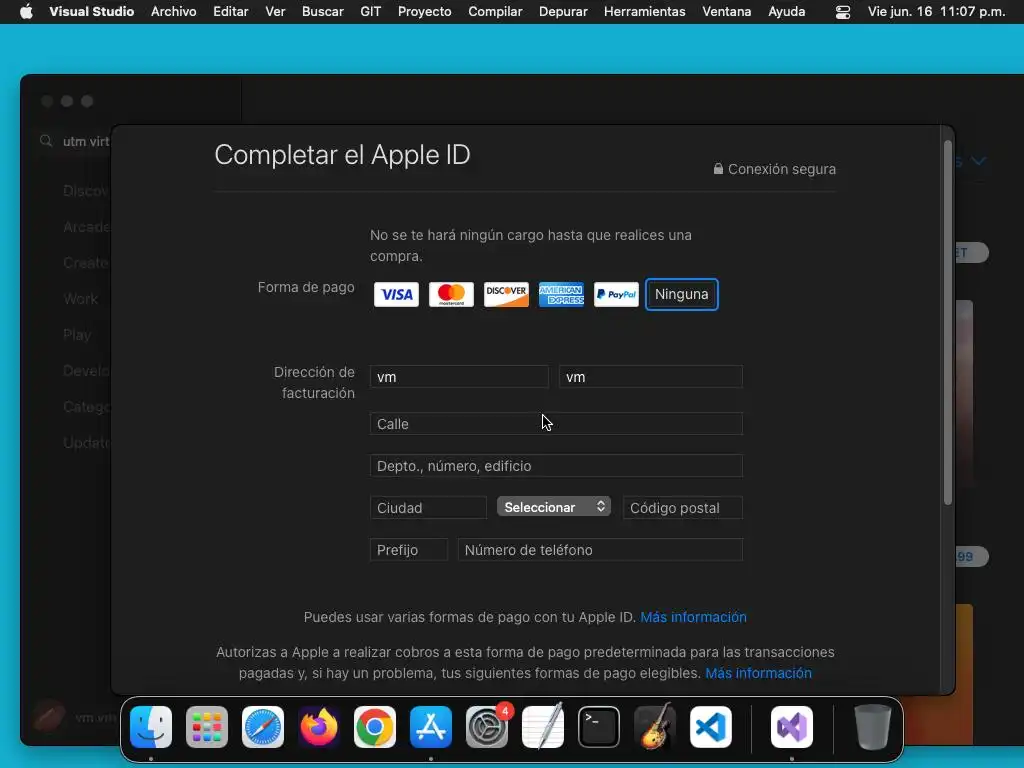This screenshot has width=1024, height=768.
Task: Open the Seleccionar state dropdown
Action: coord(554,507)
